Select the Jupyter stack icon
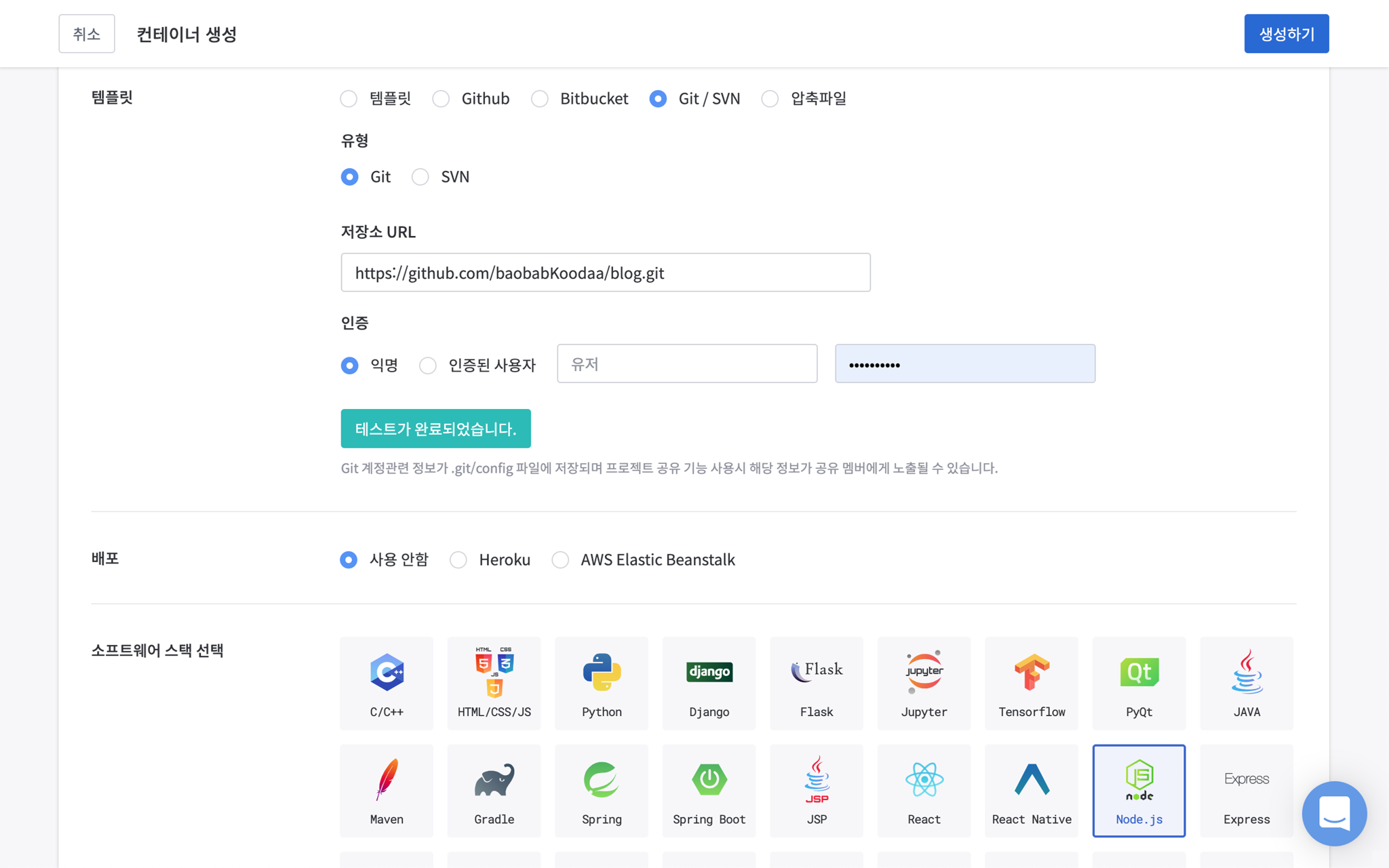Viewport: 1389px width, 868px height. click(924, 683)
